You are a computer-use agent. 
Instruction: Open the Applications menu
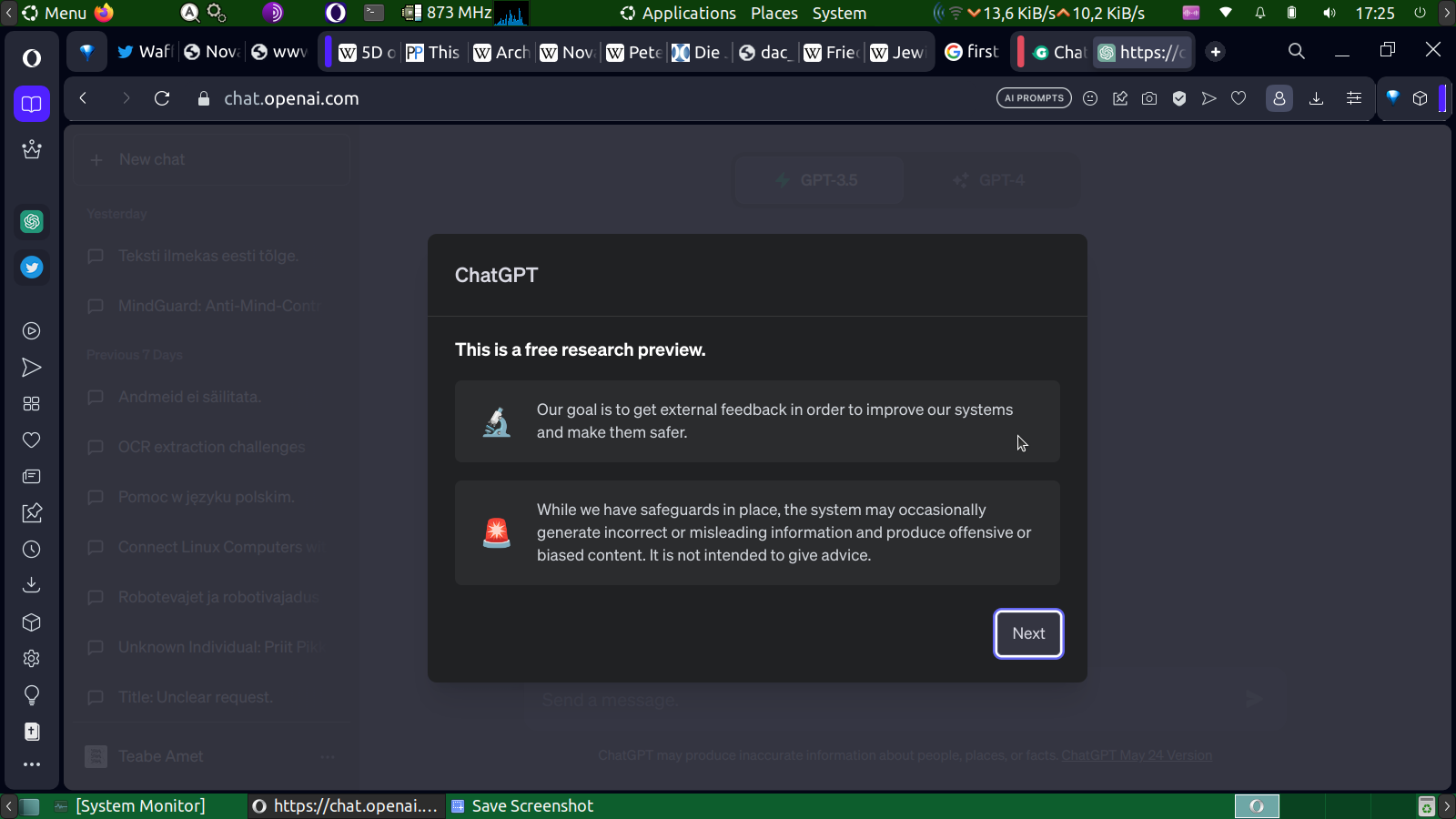679,13
